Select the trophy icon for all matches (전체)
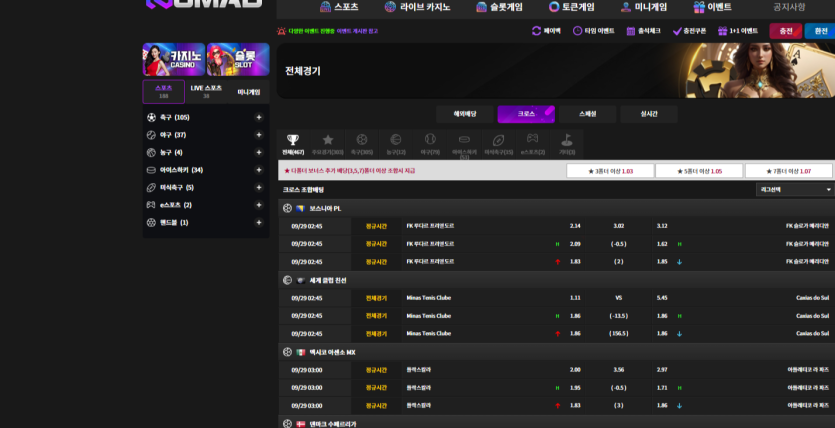Screen dimensions: 835x428 (293, 140)
